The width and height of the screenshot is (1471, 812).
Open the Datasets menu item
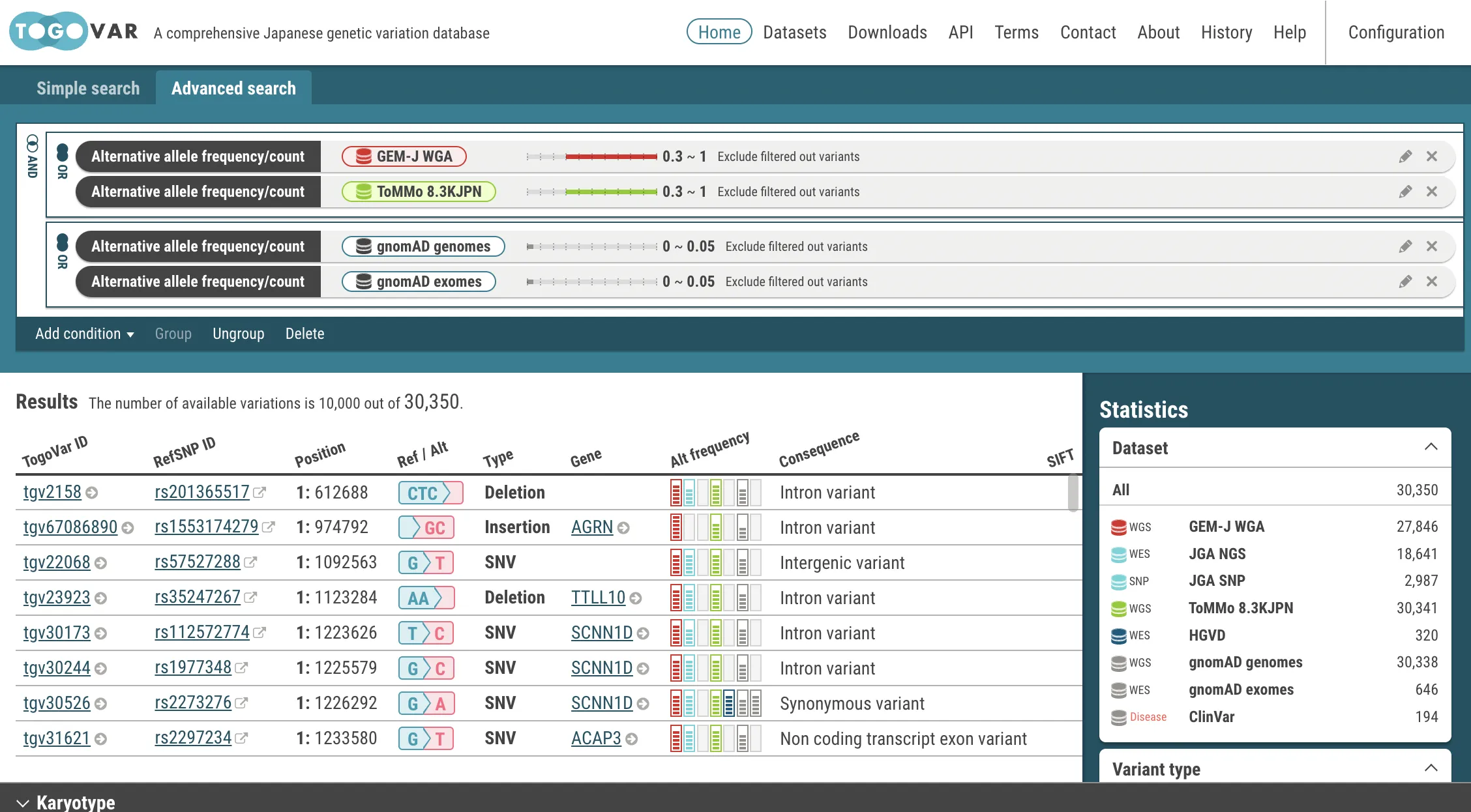(x=794, y=33)
